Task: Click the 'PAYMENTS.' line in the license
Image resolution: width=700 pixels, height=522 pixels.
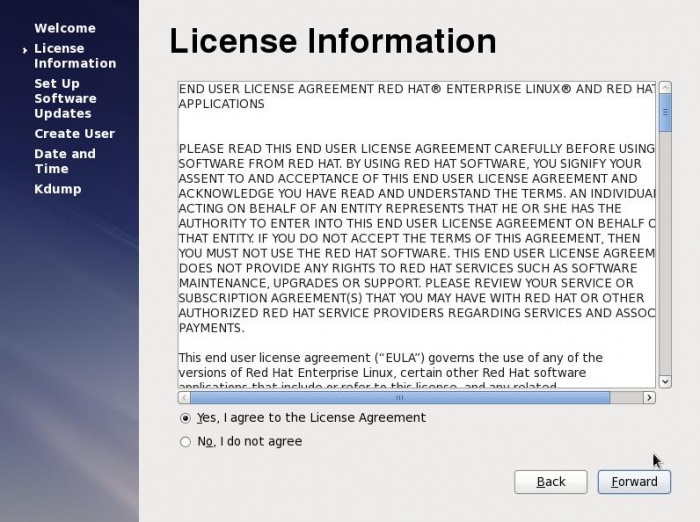Action: 212,328
